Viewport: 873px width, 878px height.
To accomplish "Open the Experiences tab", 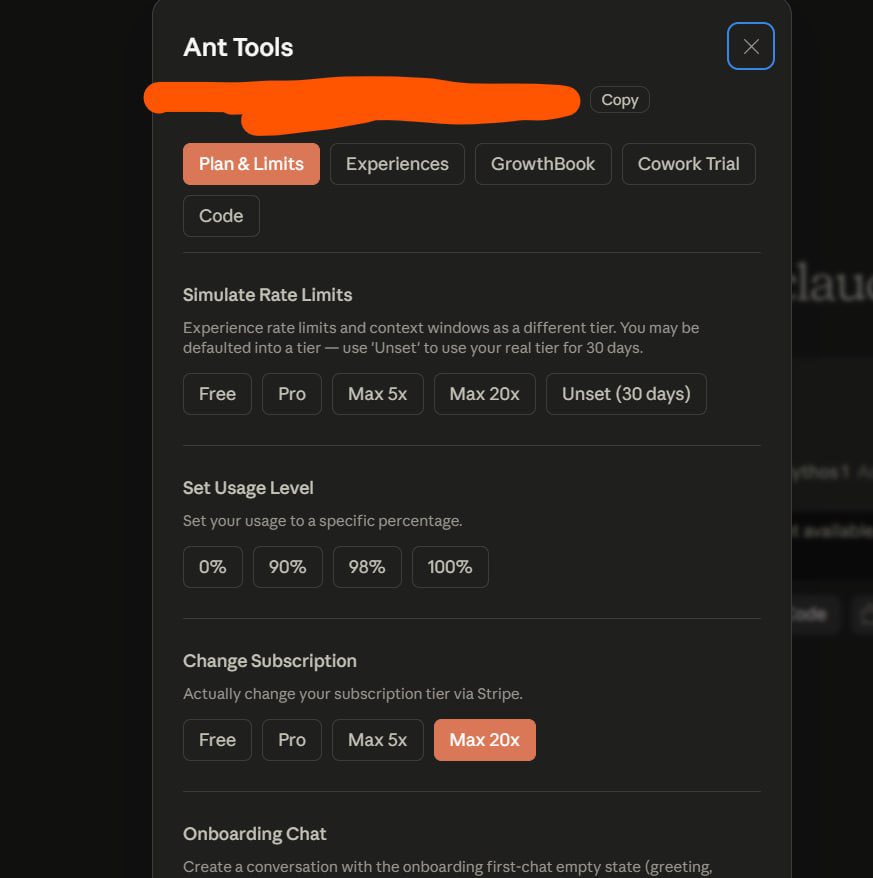I will 397,164.
